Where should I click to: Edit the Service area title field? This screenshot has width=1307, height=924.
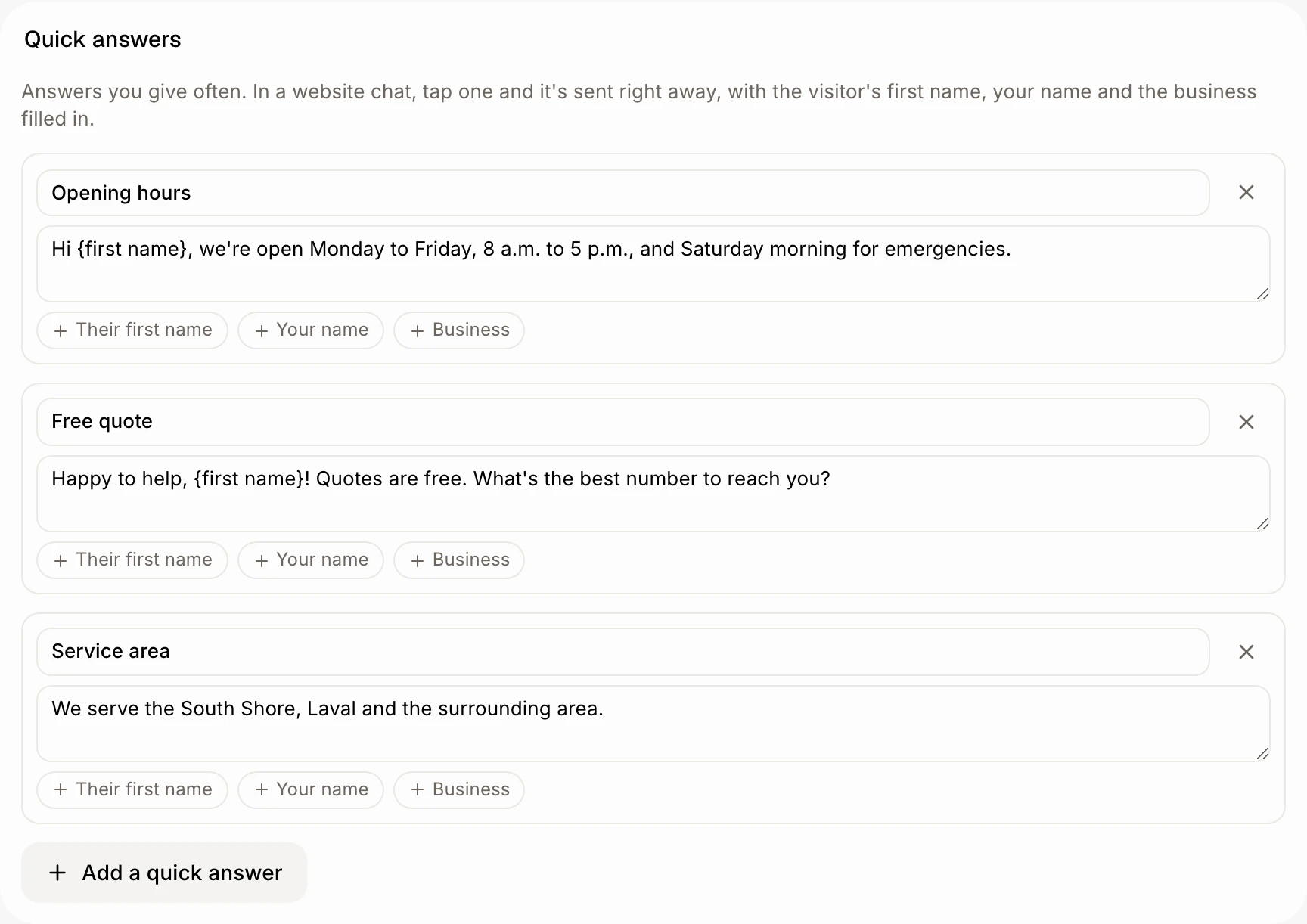point(623,652)
